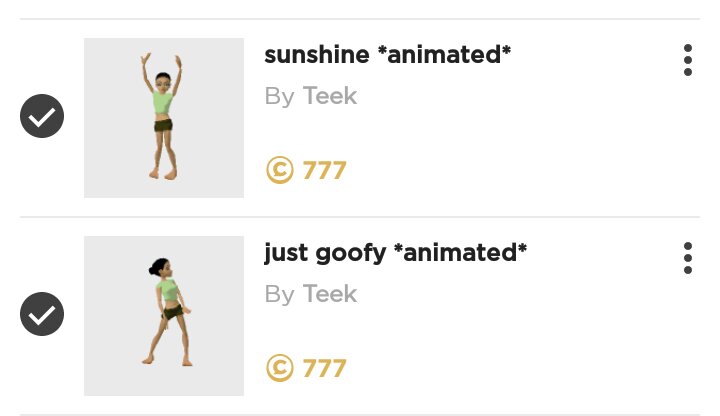720x416 pixels.
Task: Click the ponytail avatar facing sideways
Action: 163,310
